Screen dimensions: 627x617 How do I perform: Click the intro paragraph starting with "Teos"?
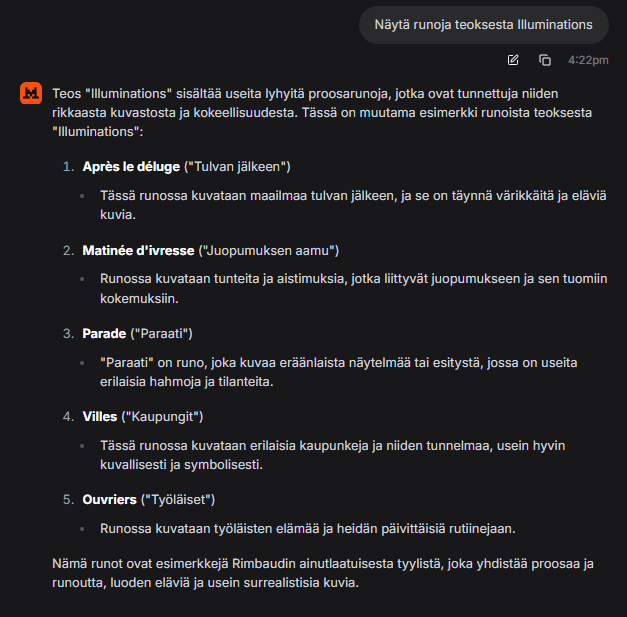point(318,112)
